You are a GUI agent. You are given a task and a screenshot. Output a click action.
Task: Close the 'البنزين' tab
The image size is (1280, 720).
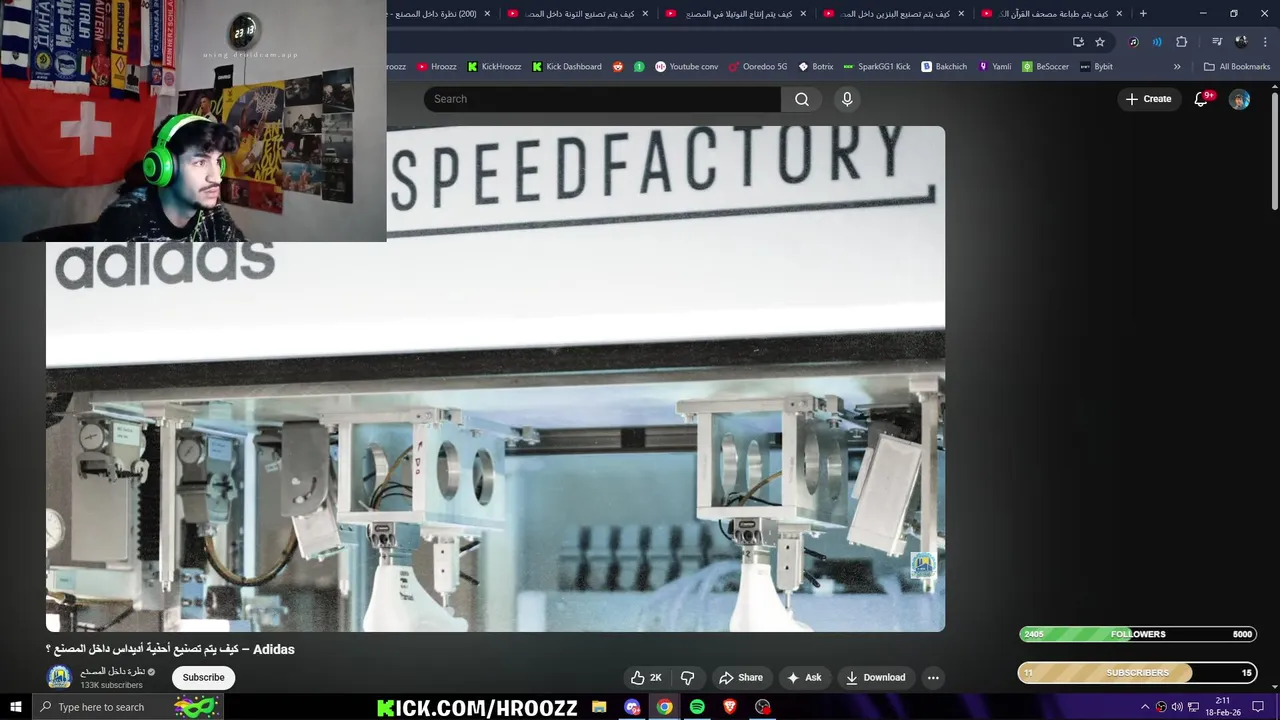point(961,14)
